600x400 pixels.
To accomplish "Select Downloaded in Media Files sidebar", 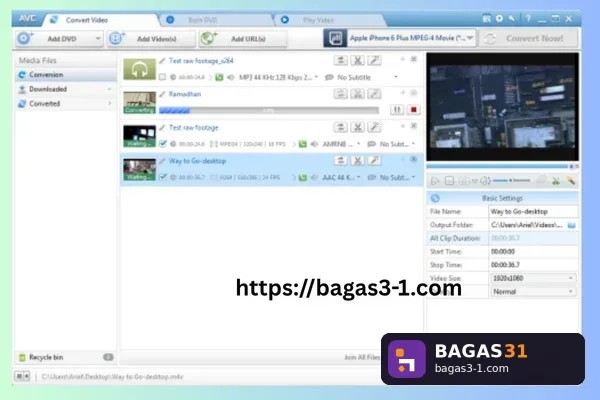I will point(66,89).
